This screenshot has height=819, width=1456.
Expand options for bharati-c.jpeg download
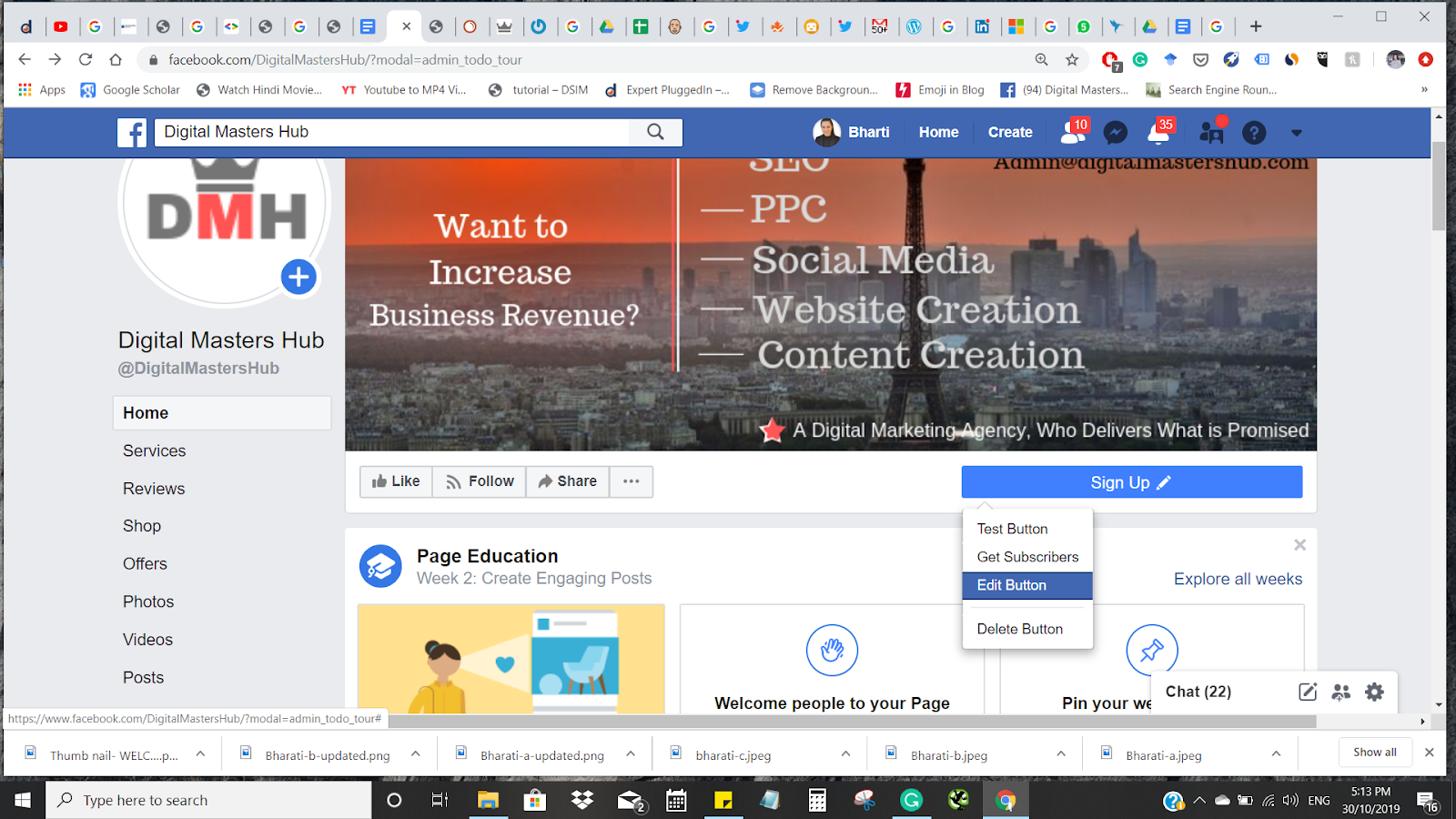(x=845, y=754)
